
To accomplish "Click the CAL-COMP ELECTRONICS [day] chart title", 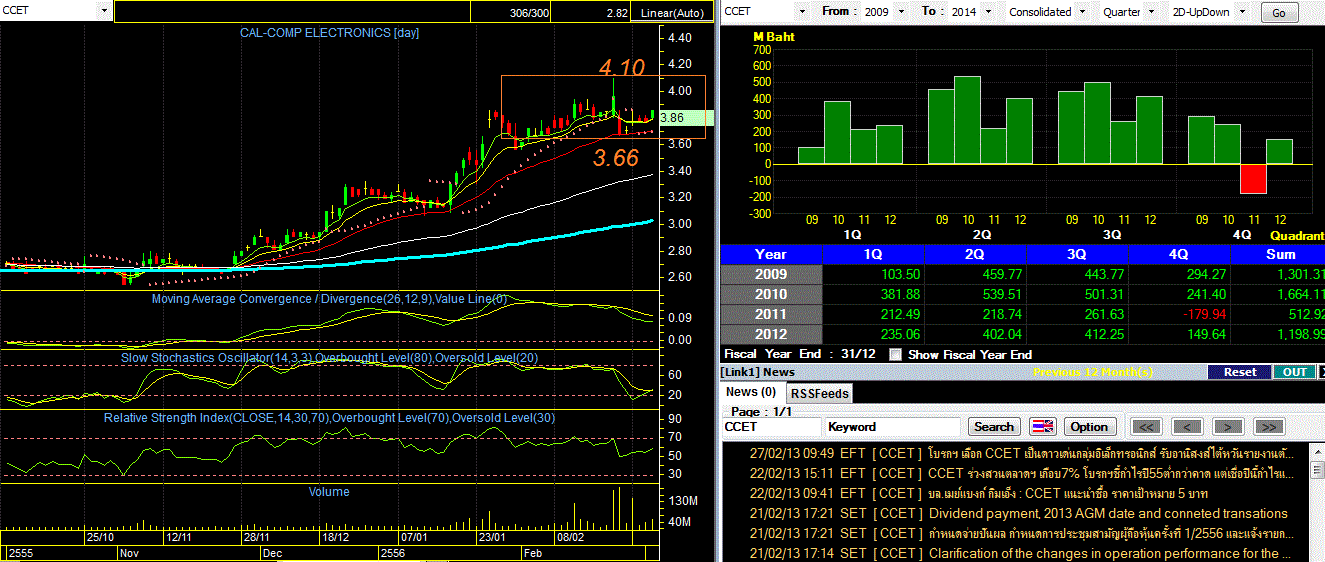I will coord(329,33).
